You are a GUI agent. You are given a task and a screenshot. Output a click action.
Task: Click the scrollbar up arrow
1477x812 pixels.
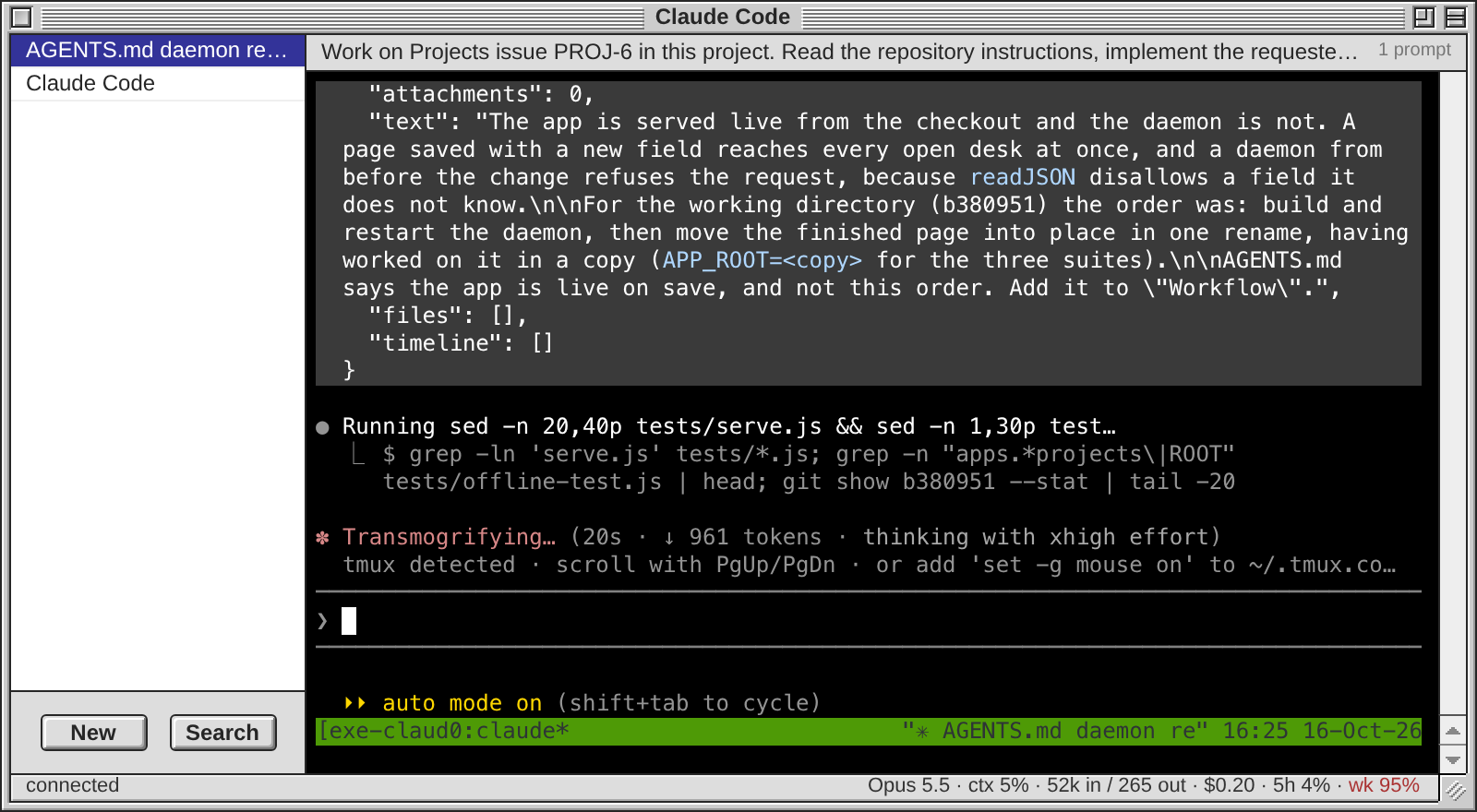(x=1453, y=731)
